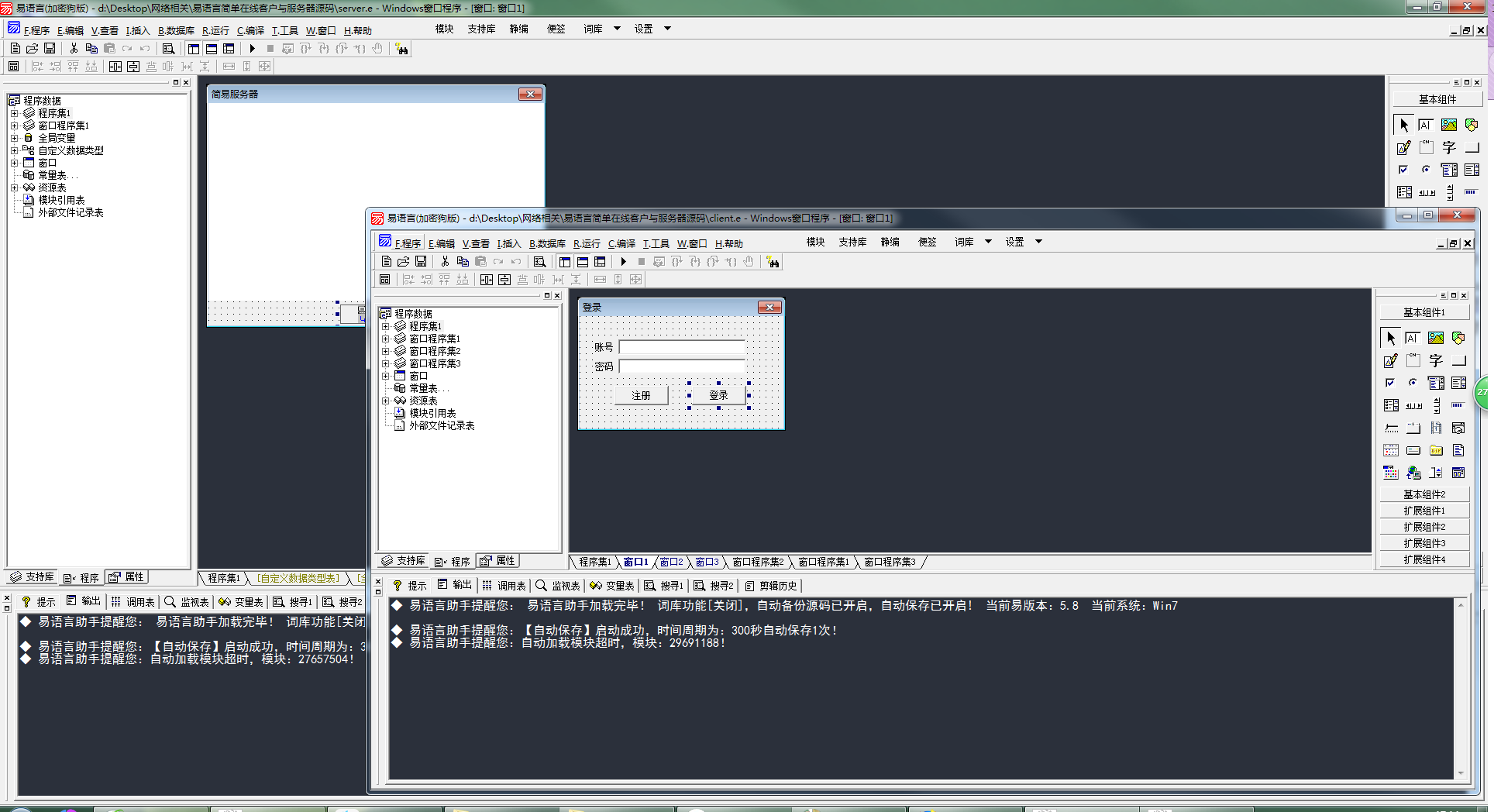Open the 扩展组件1 component group
This screenshot has width=1494, height=812.
click(x=1424, y=511)
